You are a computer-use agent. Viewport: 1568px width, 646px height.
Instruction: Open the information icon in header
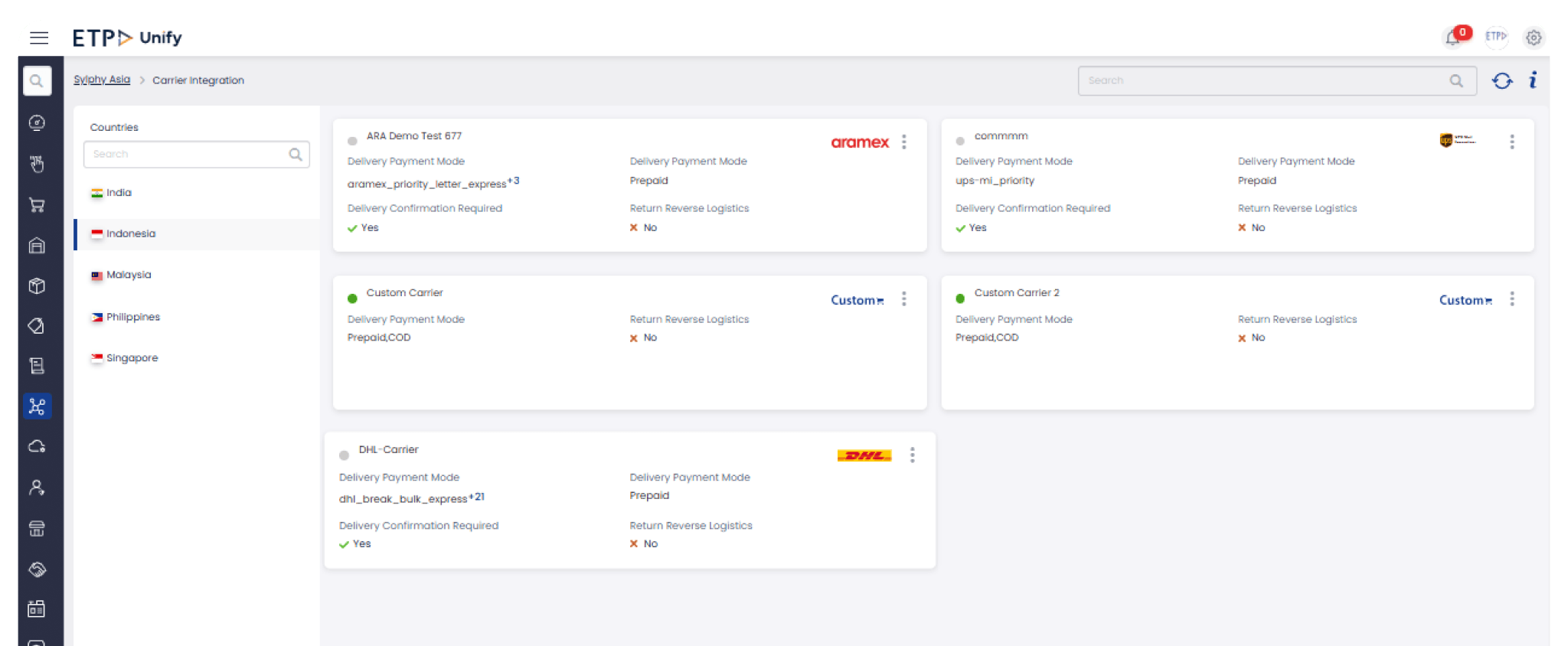1533,80
